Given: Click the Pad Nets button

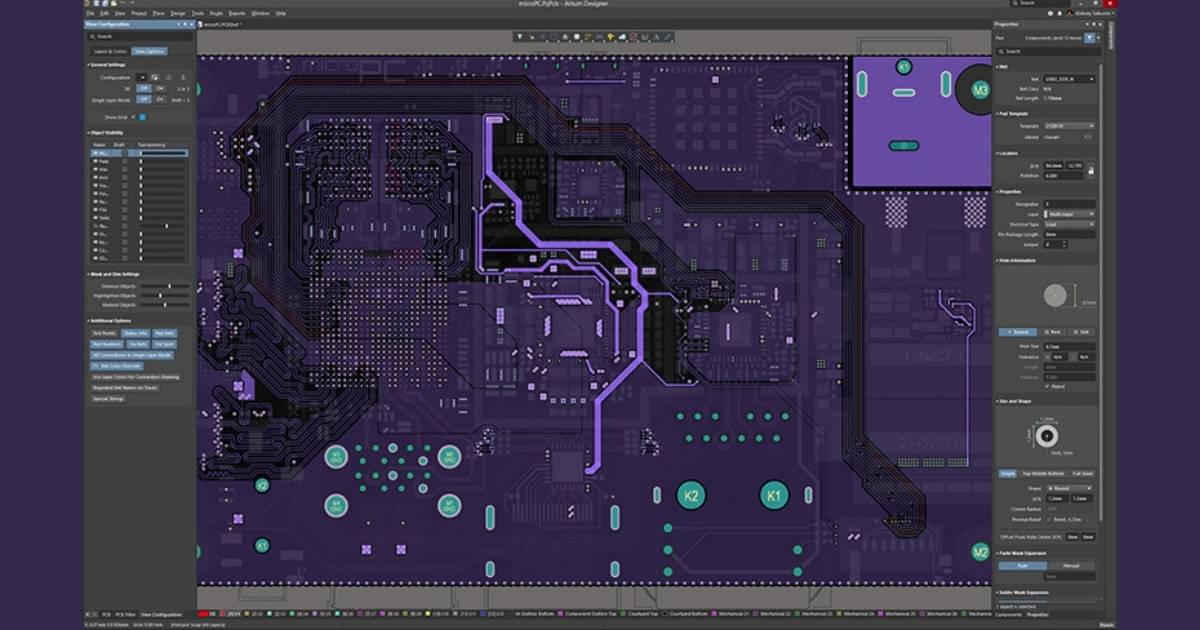Looking at the screenshot, I should pyautogui.click(x=164, y=333).
